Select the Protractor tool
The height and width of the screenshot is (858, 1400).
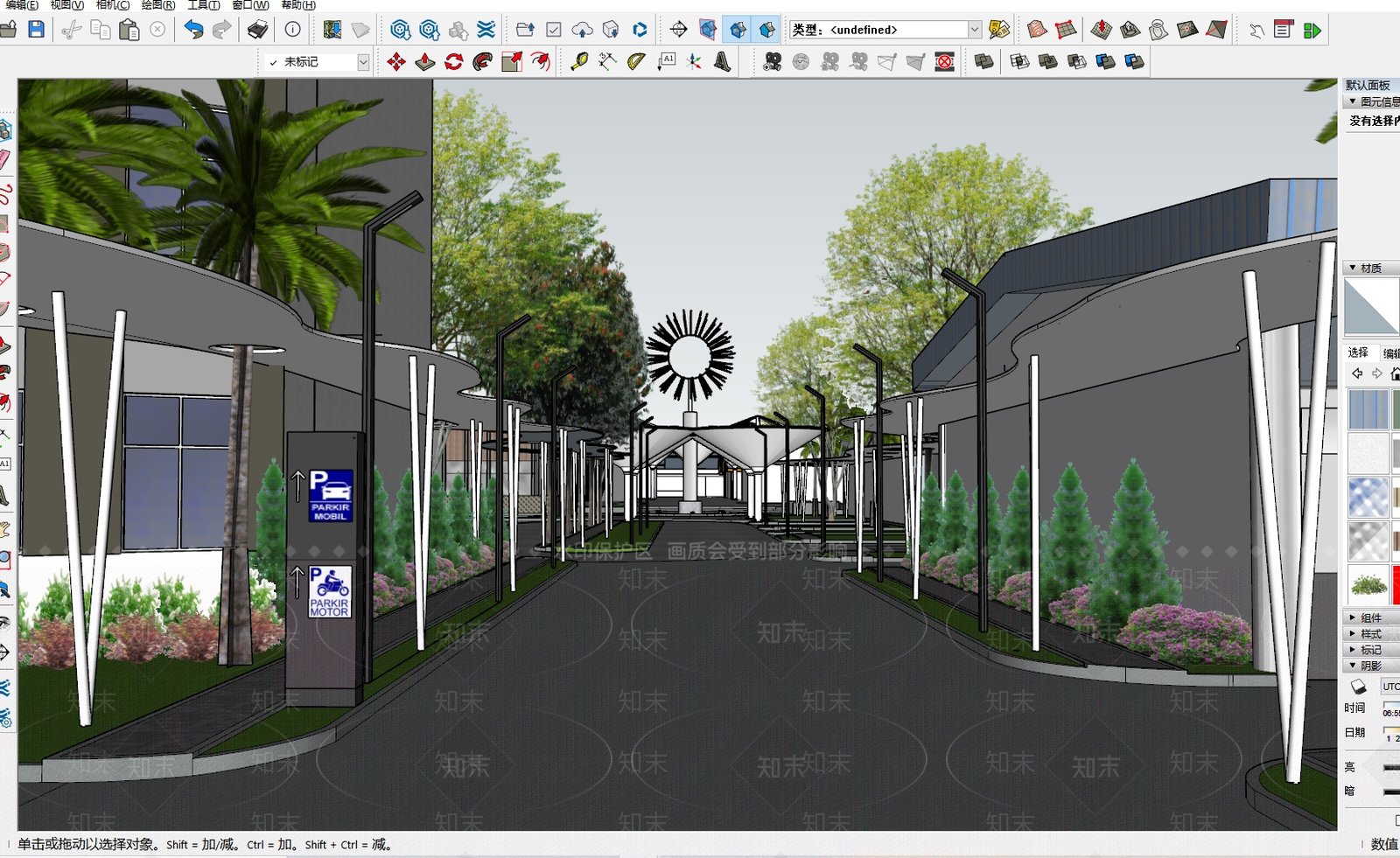[637, 61]
